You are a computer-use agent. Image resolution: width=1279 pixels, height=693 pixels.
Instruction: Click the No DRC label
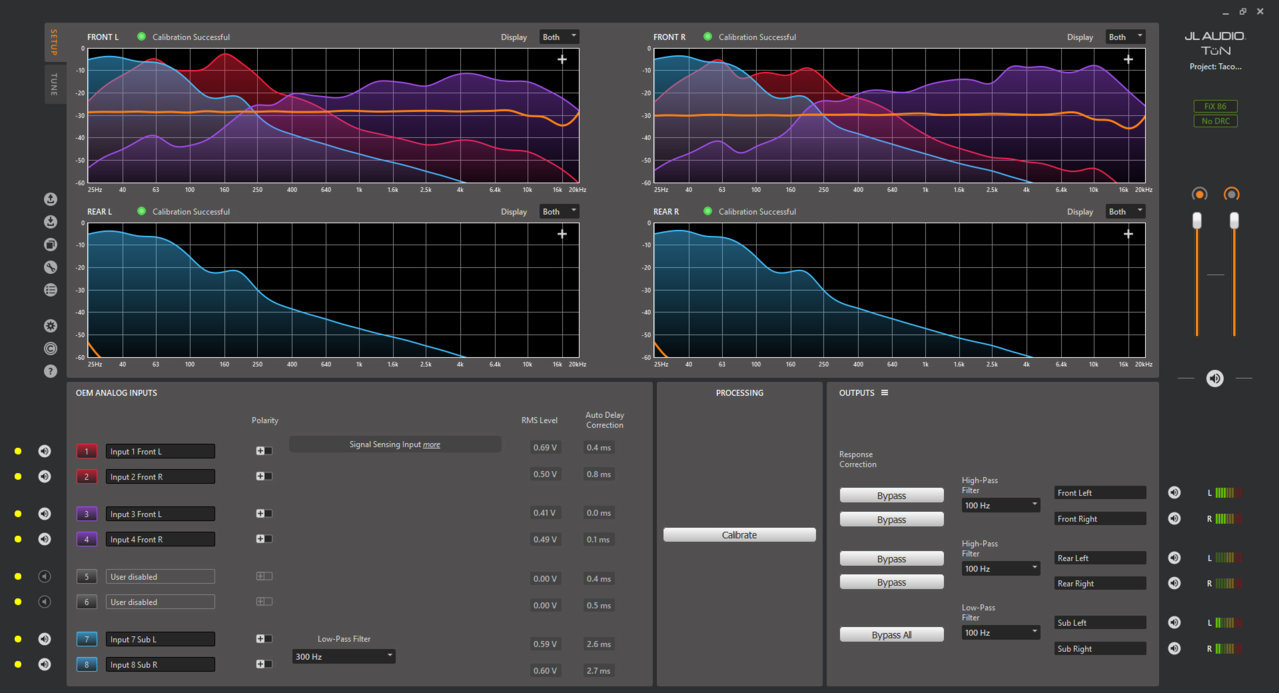[1214, 122]
